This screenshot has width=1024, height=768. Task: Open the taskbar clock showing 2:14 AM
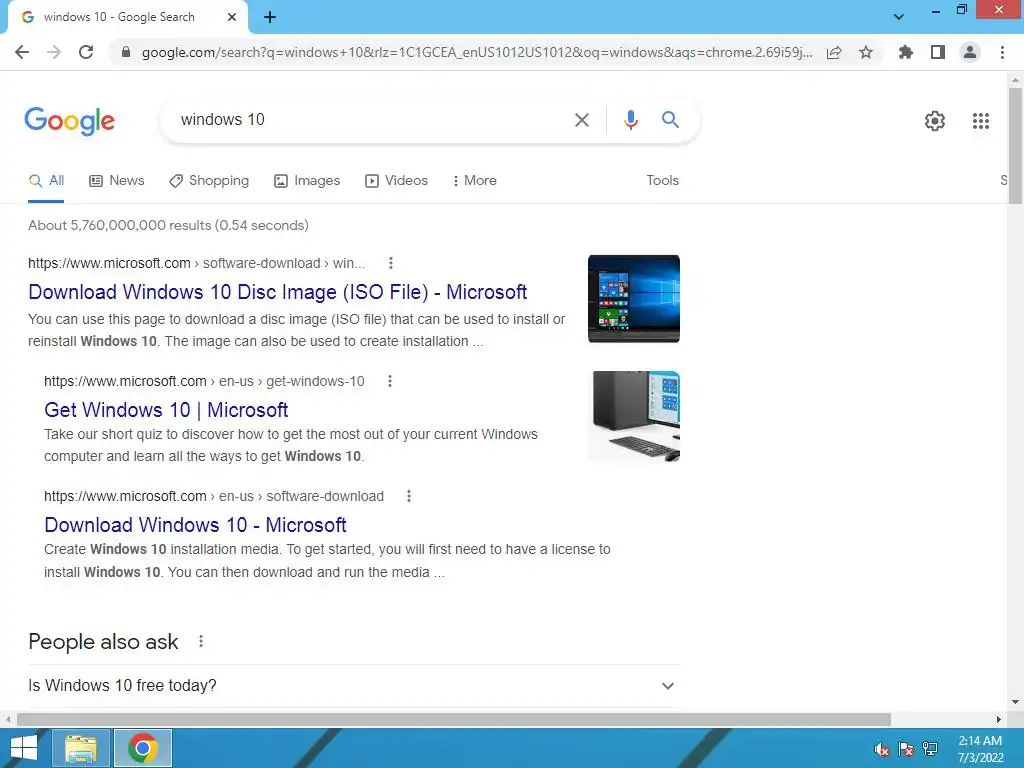pyautogui.click(x=980, y=749)
